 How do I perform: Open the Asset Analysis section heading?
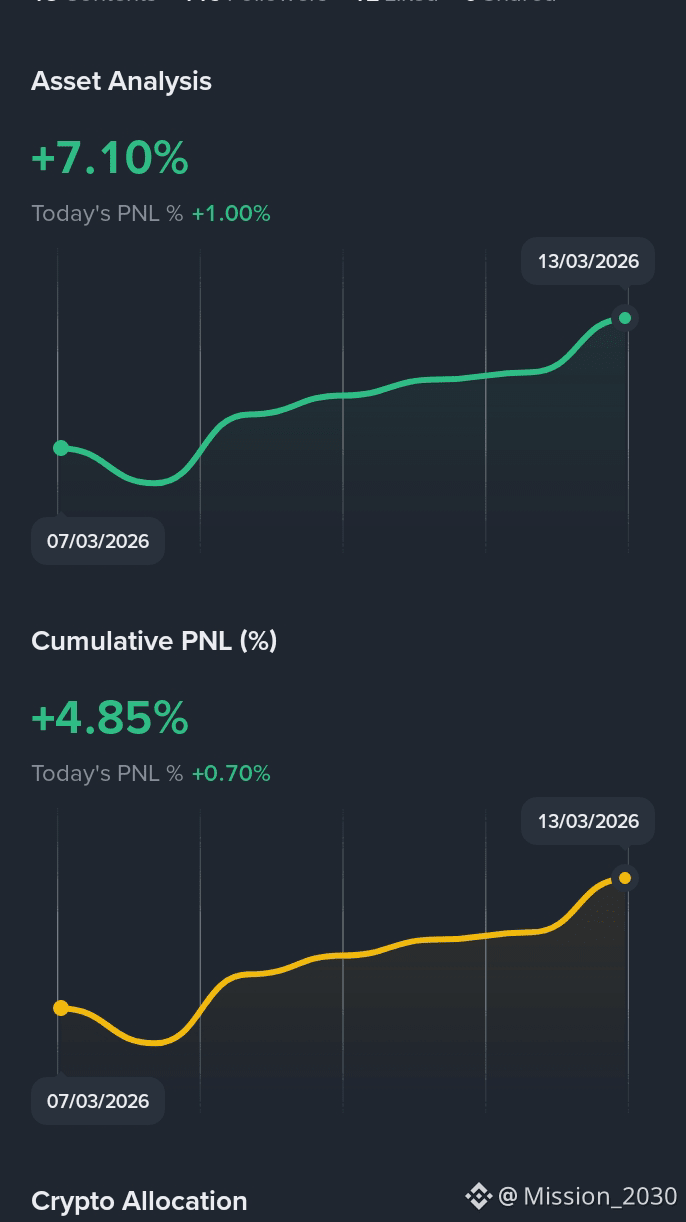click(x=121, y=81)
